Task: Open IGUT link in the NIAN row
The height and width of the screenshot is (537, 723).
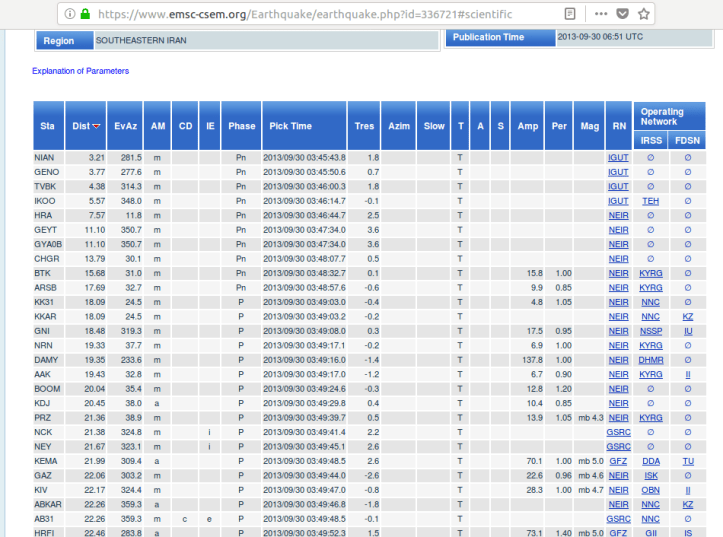Action: (x=618, y=158)
